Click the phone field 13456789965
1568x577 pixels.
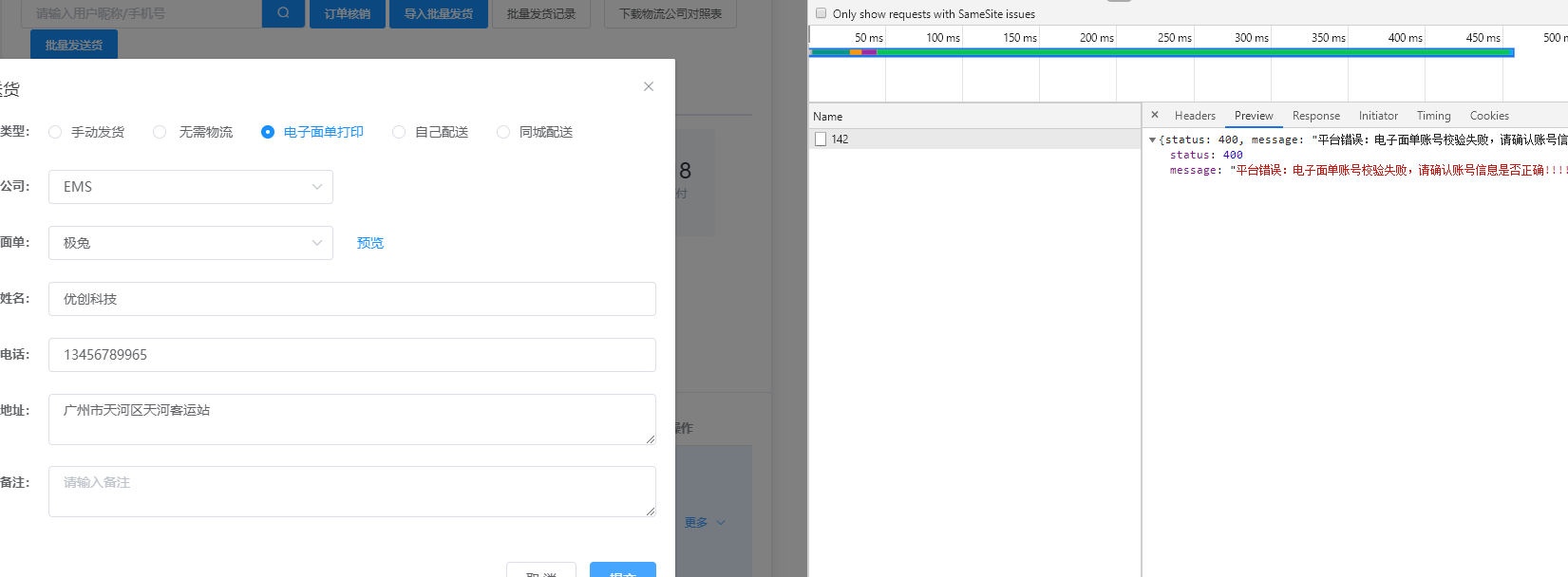click(x=352, y=355)
